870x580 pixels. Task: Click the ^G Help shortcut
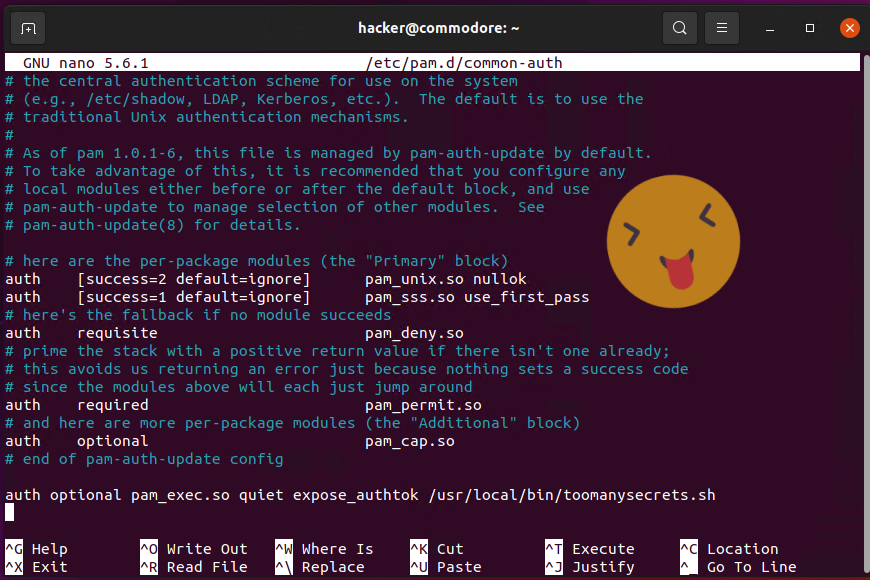36,549
